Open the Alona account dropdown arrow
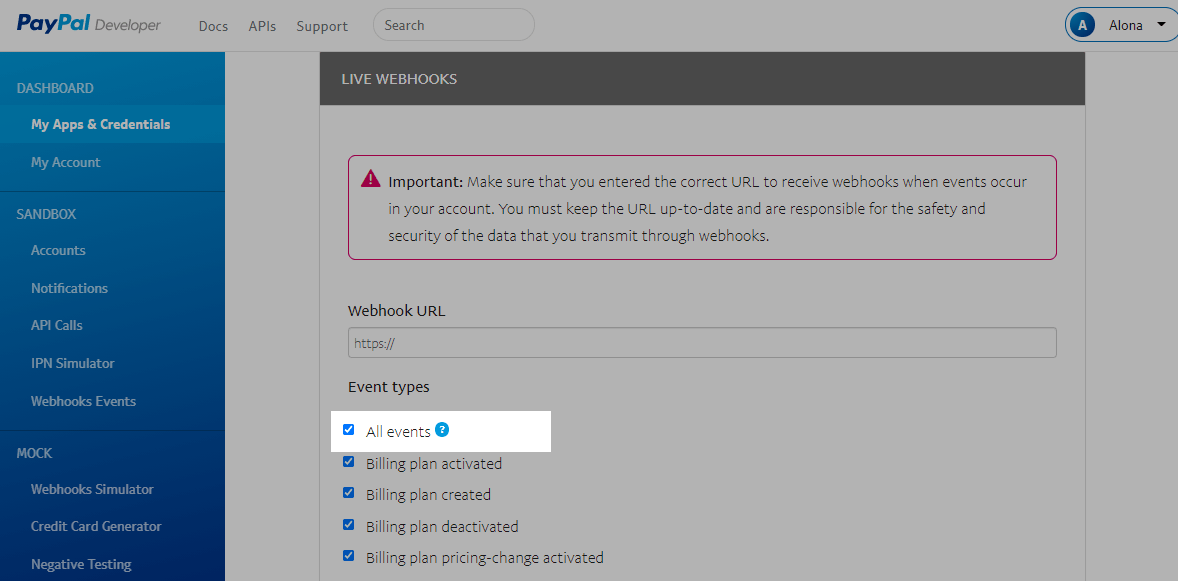Viewport: 1178px width, 581px height. 1161,25
